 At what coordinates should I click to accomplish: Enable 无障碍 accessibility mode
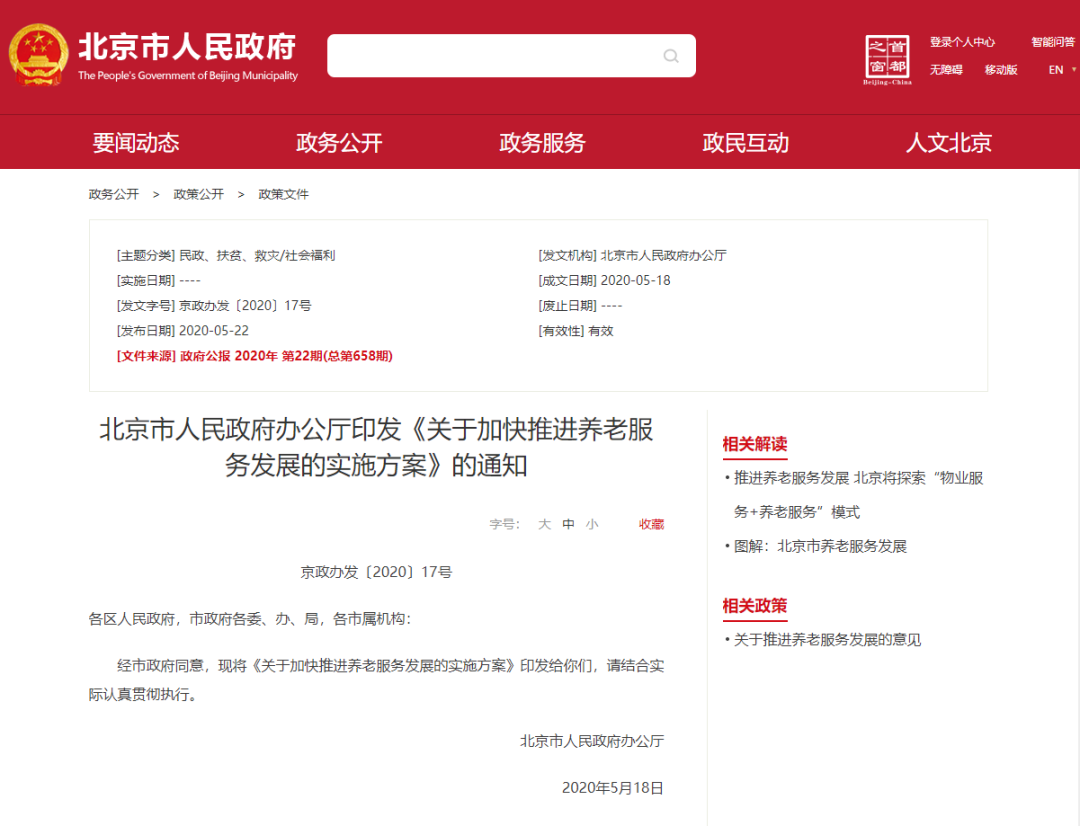(x=946, y=70)
